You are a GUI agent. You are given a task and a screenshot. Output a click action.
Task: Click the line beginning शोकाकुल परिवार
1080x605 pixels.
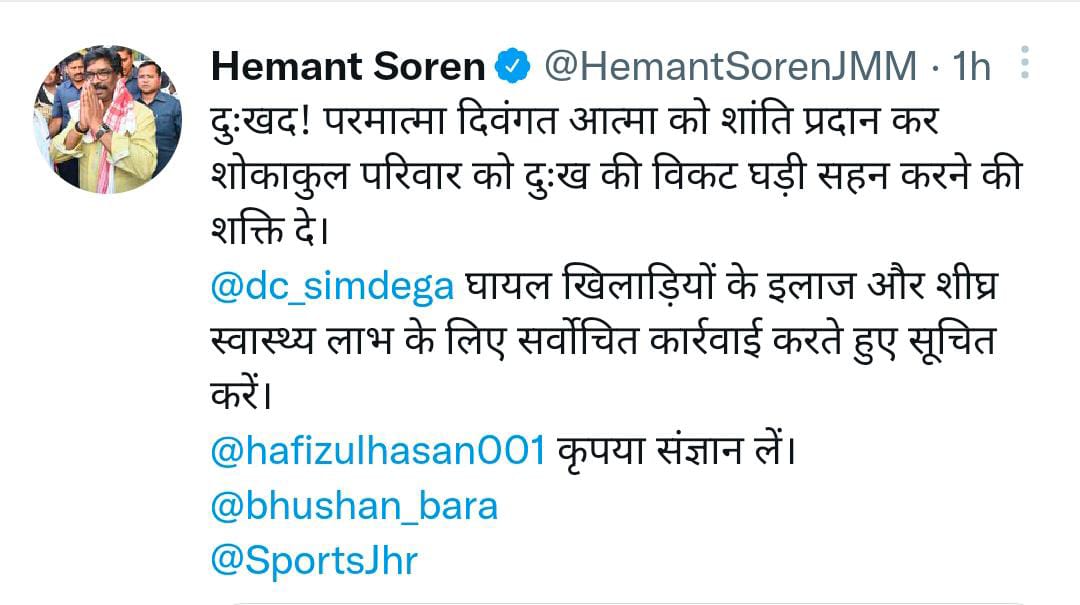[616, 177]
